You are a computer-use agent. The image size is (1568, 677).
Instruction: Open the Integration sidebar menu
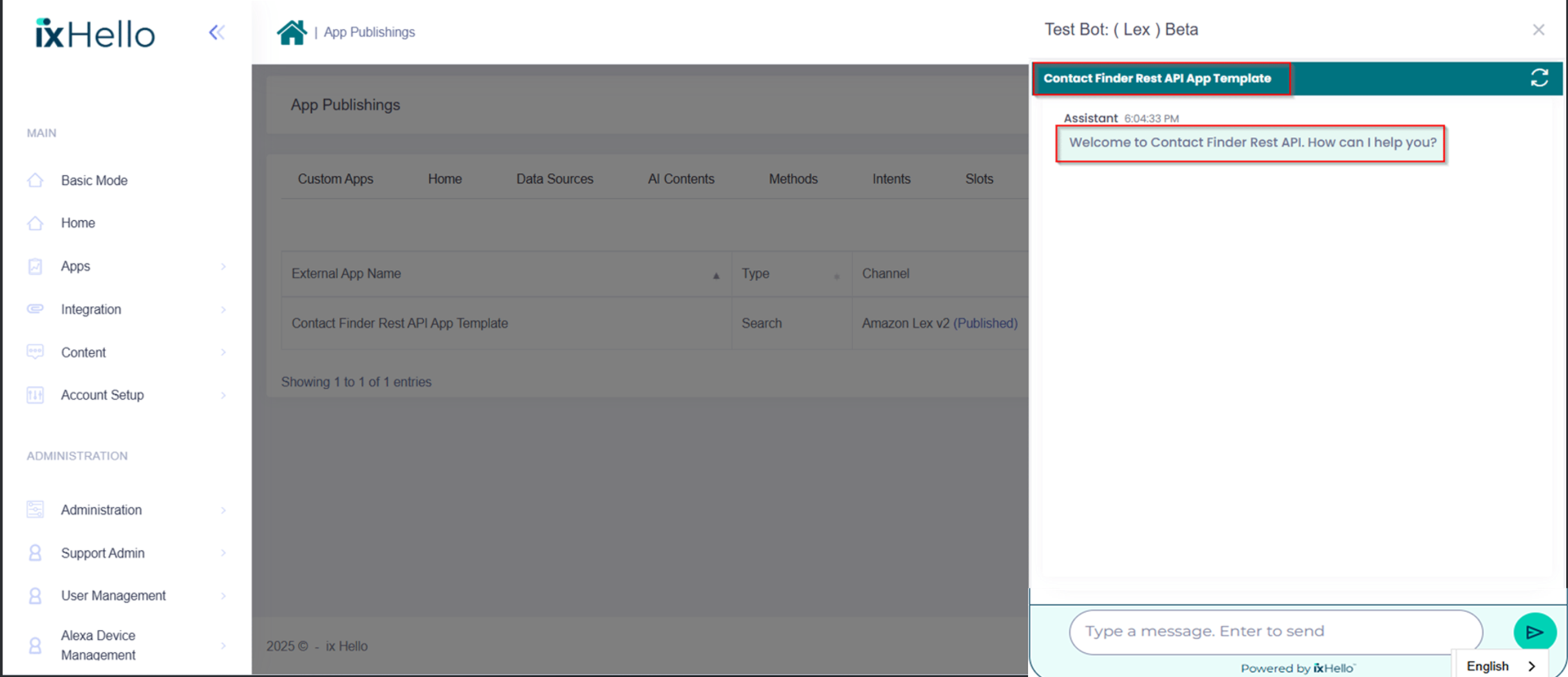point(91,310)
